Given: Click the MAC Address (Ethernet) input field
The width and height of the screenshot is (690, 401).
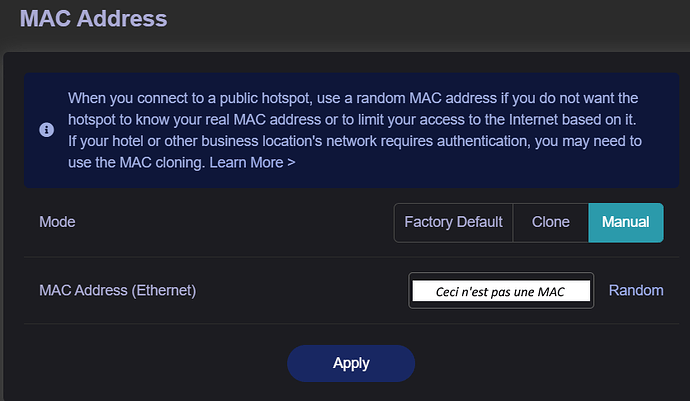Looking at the screenshot, I should pyautogui.click(x=501, y=291).
